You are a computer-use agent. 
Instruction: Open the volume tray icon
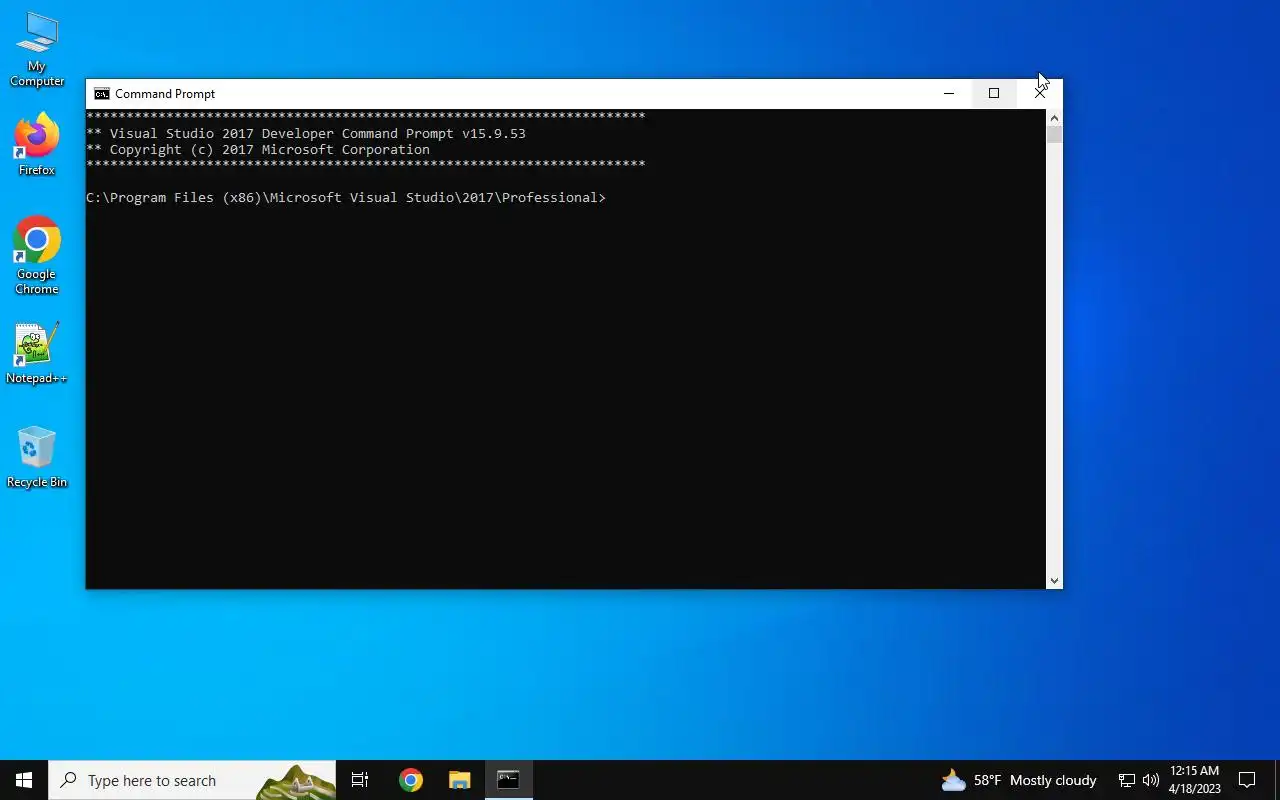[1151, 780]
